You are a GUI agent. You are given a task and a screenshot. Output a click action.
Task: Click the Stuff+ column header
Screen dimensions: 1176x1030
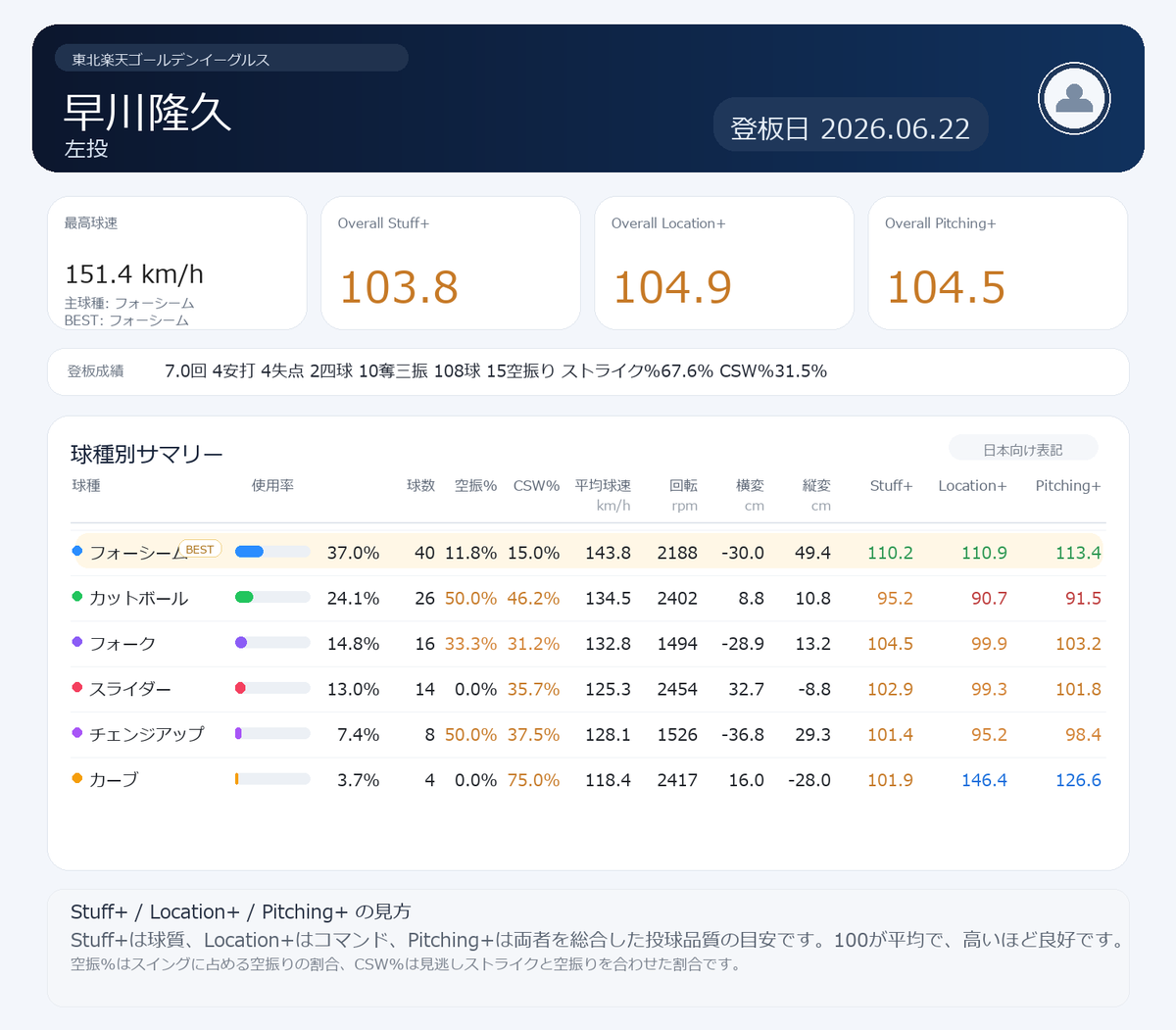pyautogui.click(x=891, y=485)
